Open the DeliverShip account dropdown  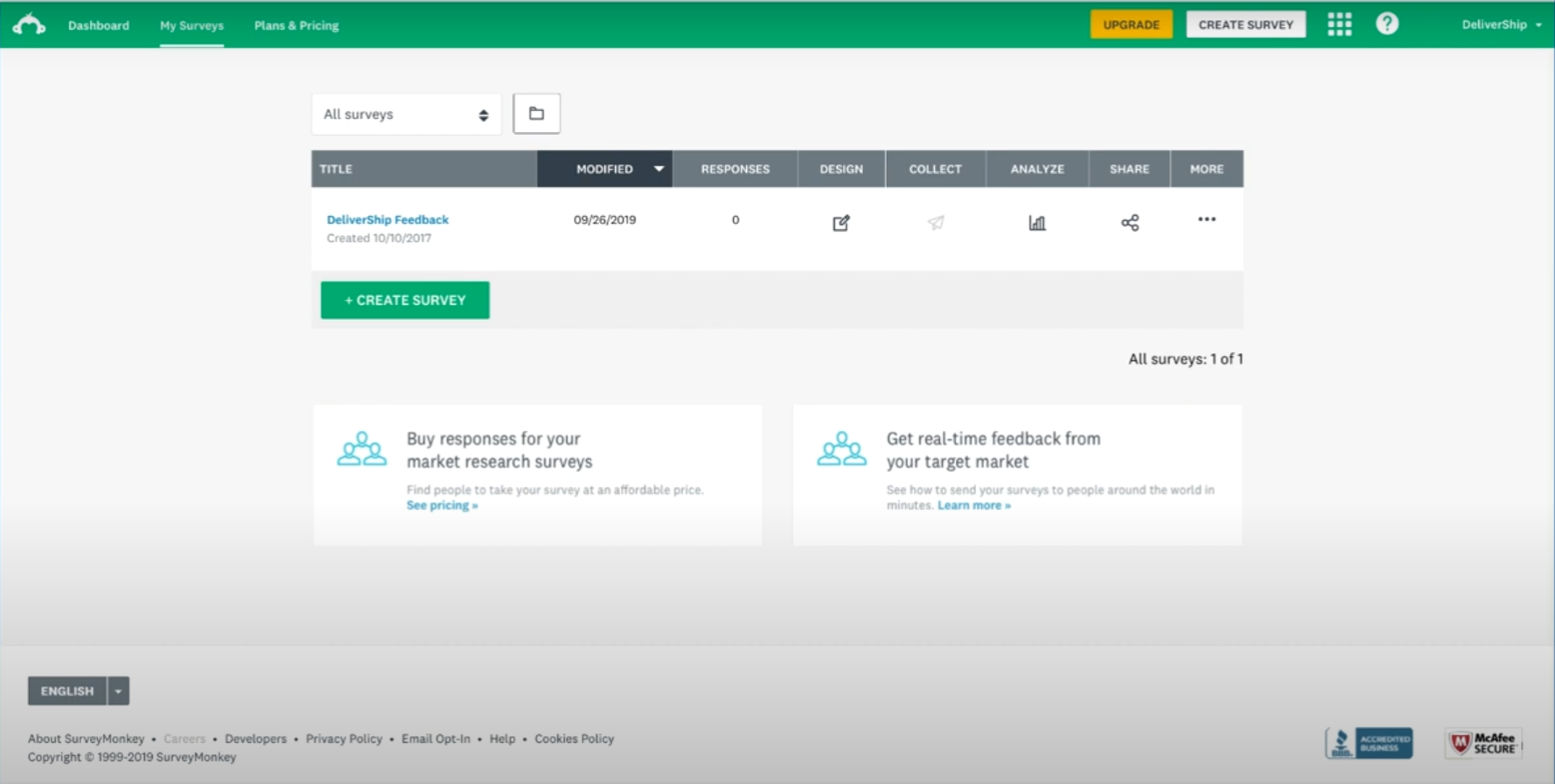1501,24
